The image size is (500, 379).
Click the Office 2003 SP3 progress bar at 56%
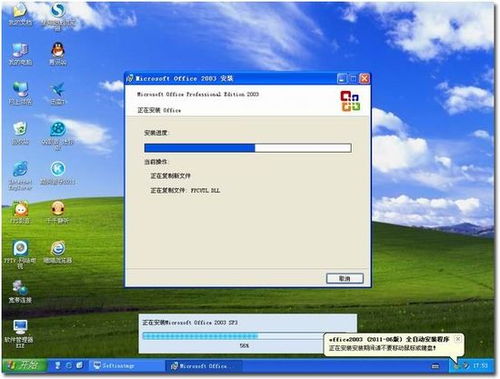coord(233,336)
